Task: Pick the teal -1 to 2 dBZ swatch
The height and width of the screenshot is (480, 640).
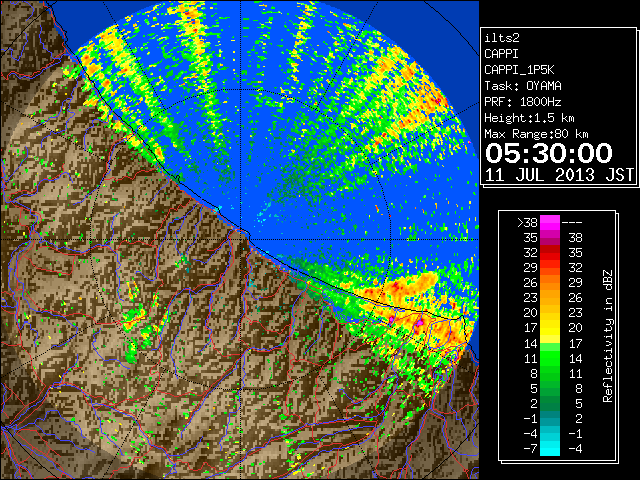Action: click(x=550, y=418)
